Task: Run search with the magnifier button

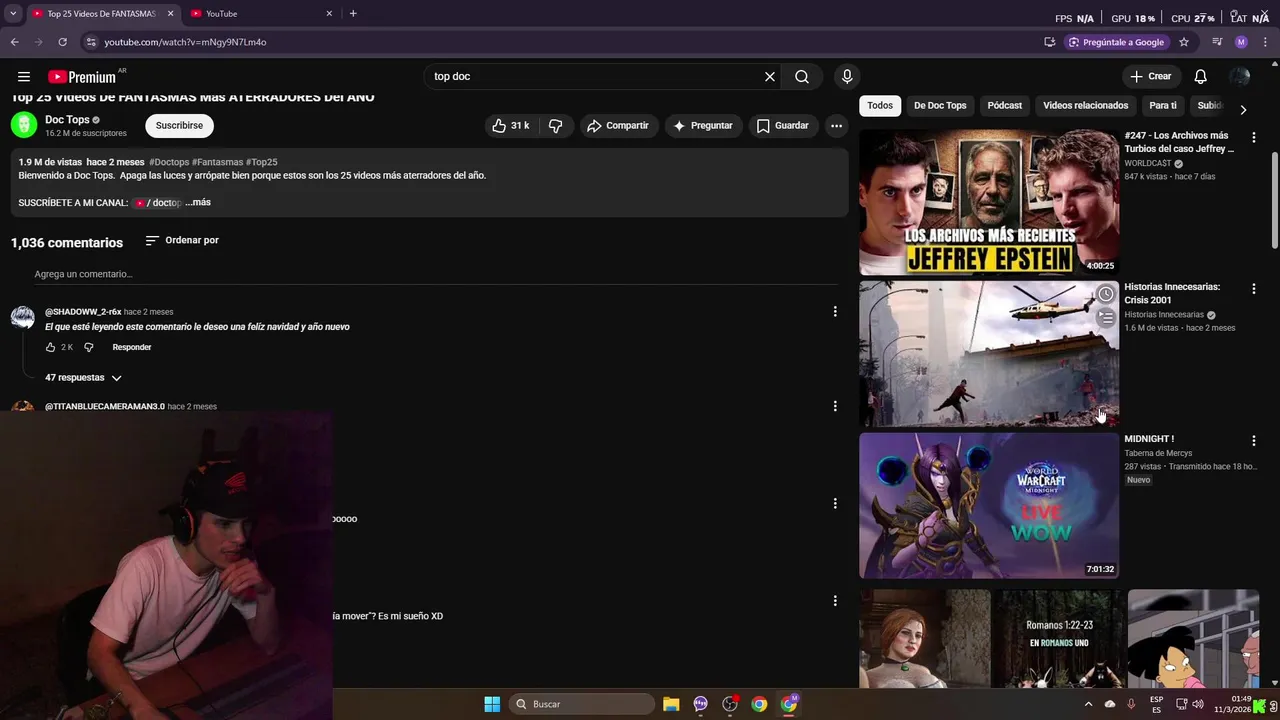Action: click(x=802, y=77)
